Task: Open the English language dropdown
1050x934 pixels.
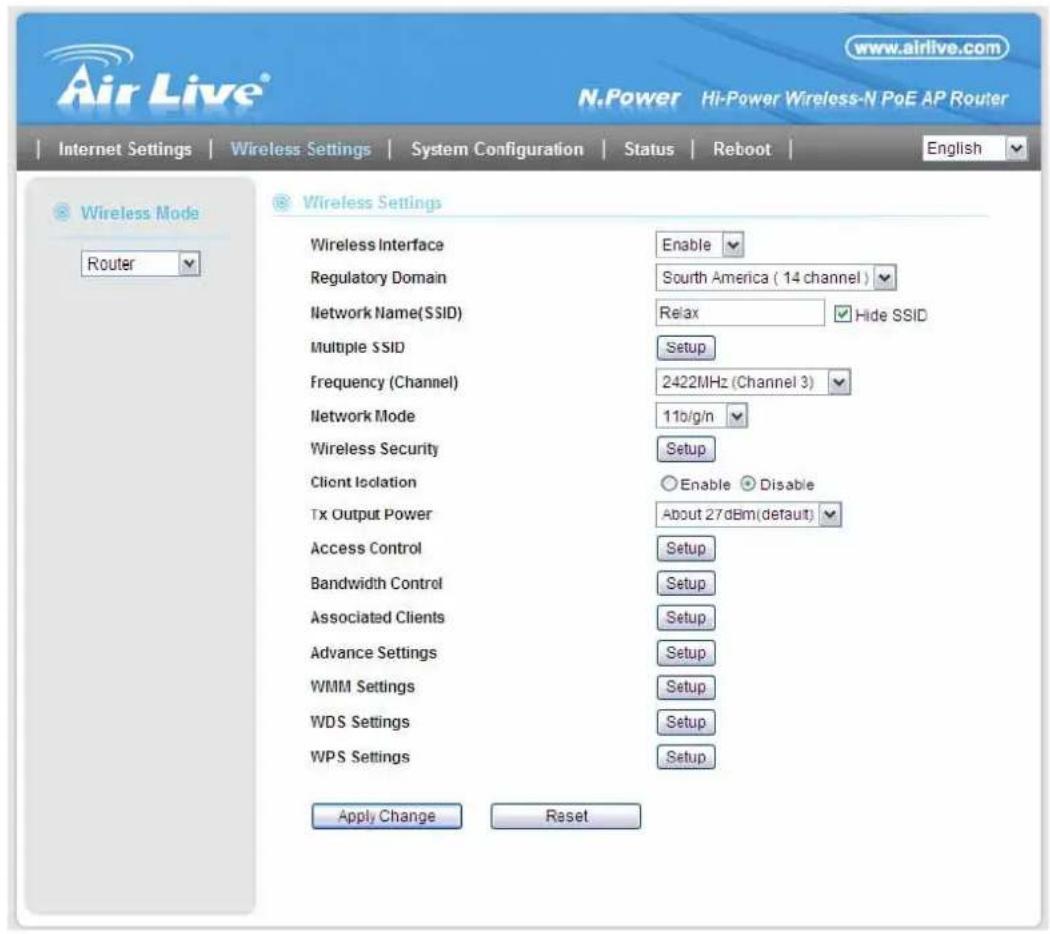Action: pyautogui.click(x=974, y=148)
